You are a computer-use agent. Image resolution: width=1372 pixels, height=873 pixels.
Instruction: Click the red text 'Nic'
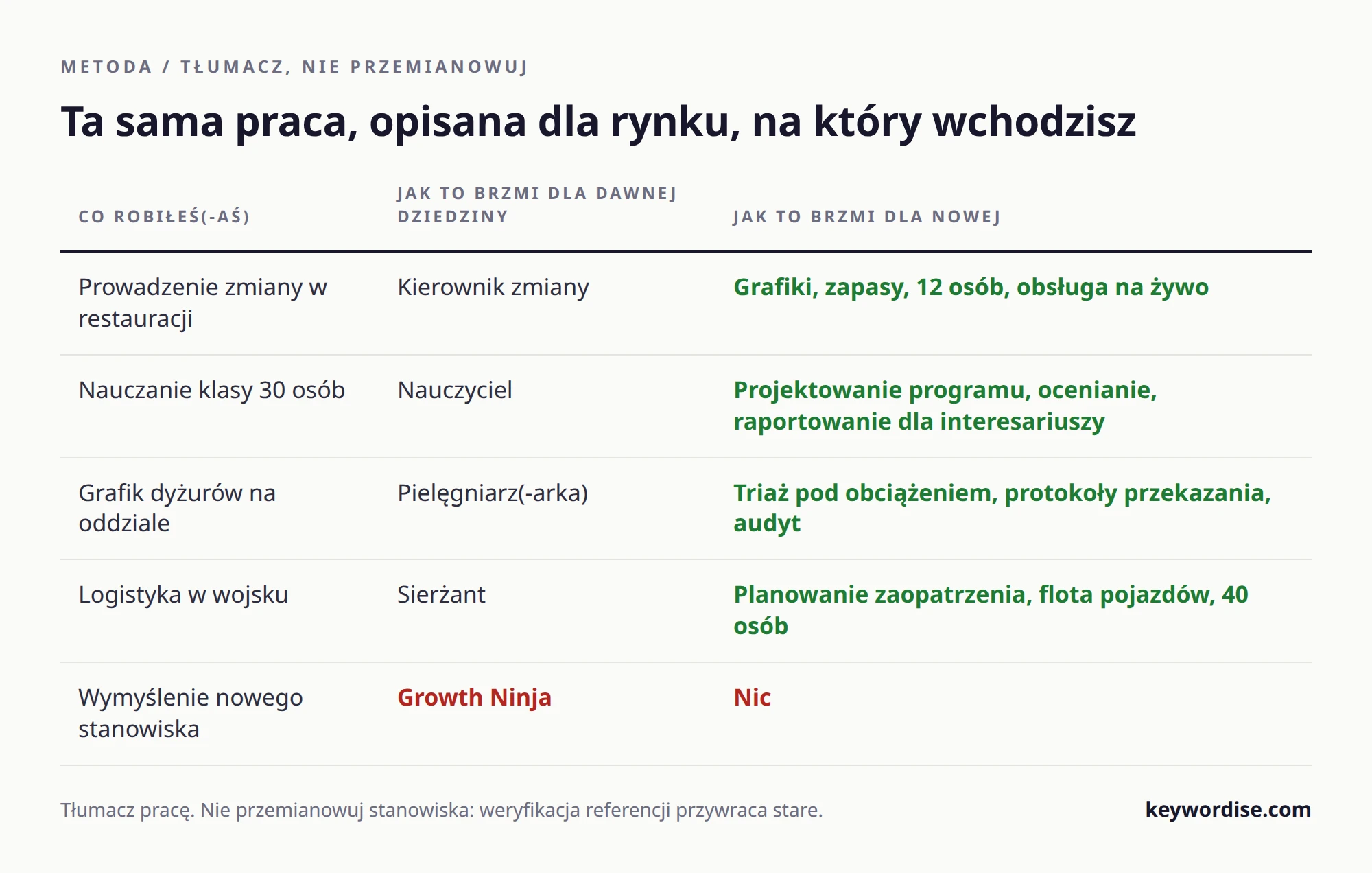[x=752, y=697]
